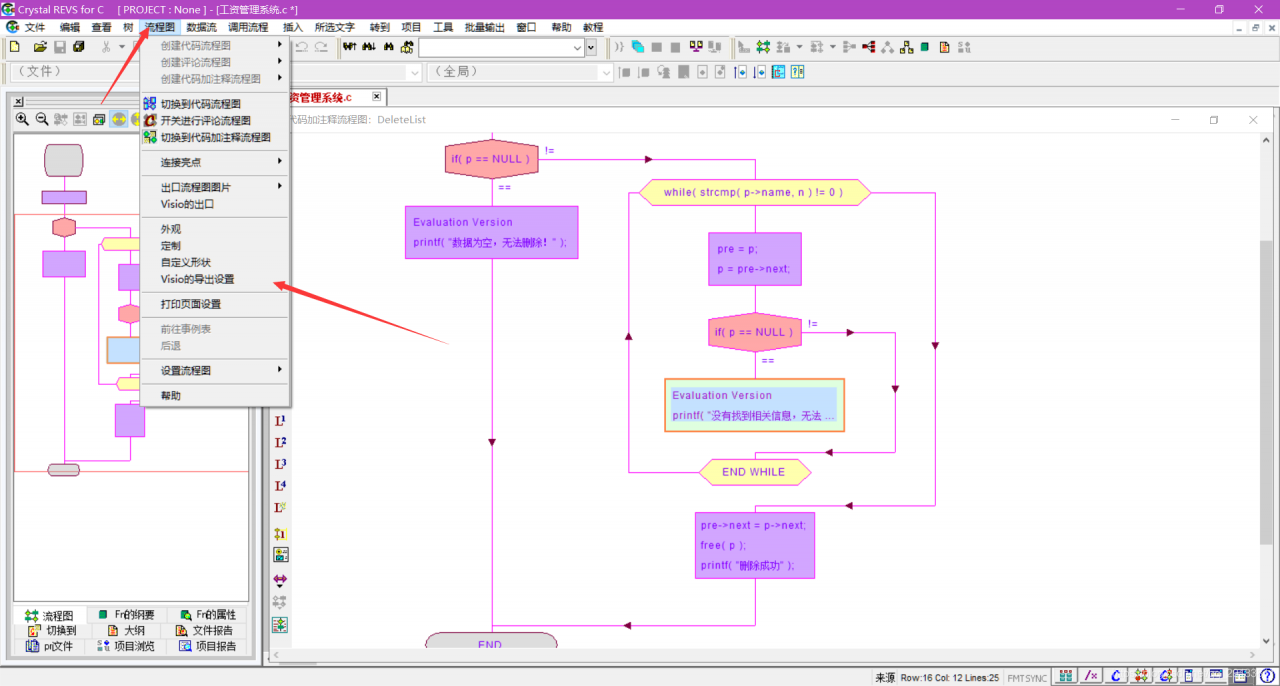
Task: Click the open file folder icon
Action: pyautogui.click(x=40, y=47)
